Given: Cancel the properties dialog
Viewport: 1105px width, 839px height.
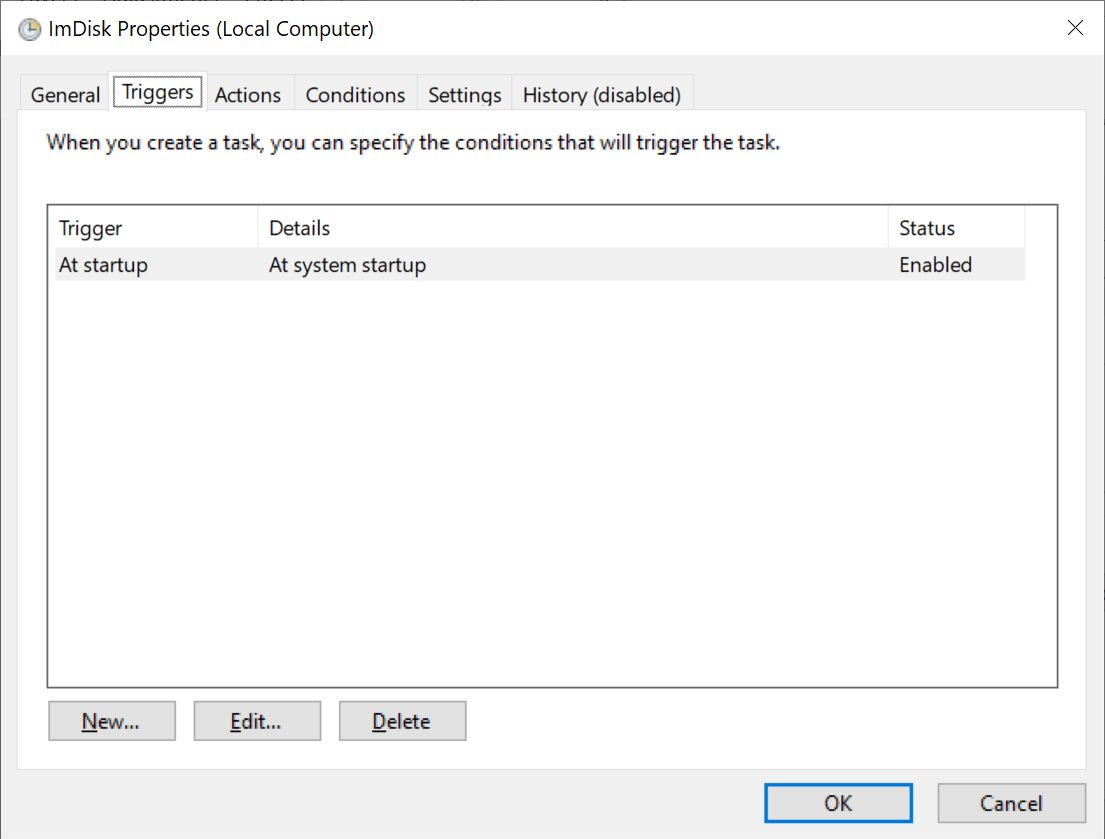Looking at the screenshot, I should coord(1011,803).
